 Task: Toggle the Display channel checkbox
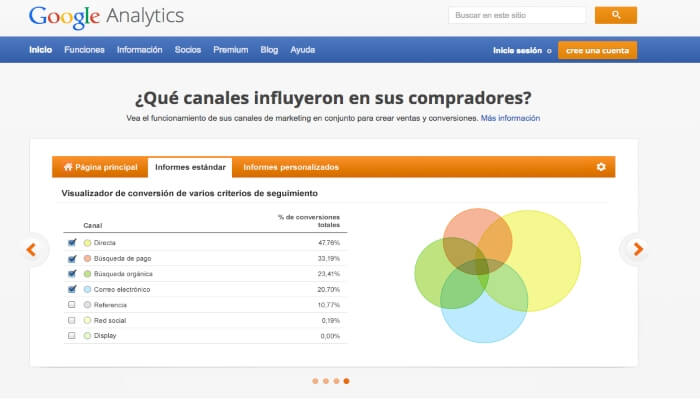click(72, 335)
